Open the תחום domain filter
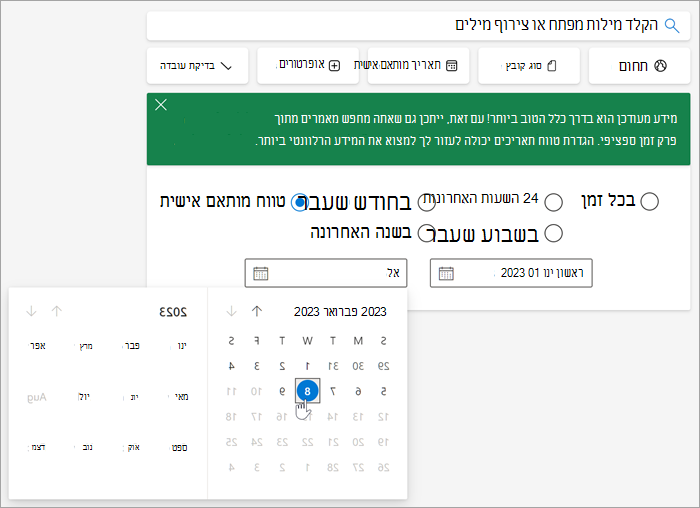Viewport: 700px width, 508px height. 639,66
